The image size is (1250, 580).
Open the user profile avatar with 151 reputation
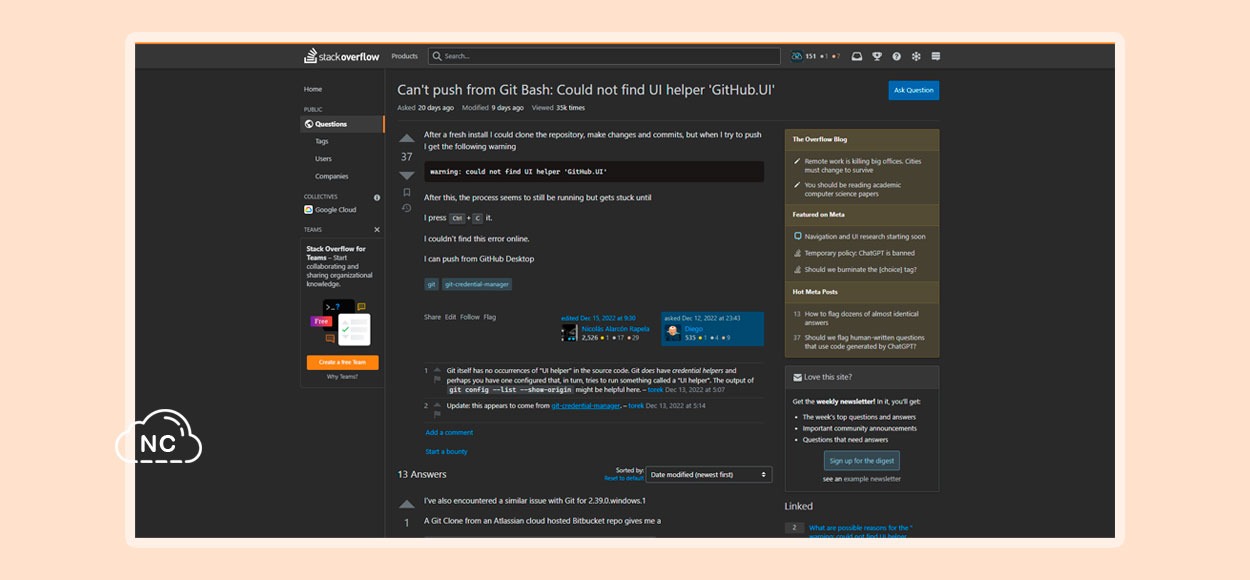797,56
